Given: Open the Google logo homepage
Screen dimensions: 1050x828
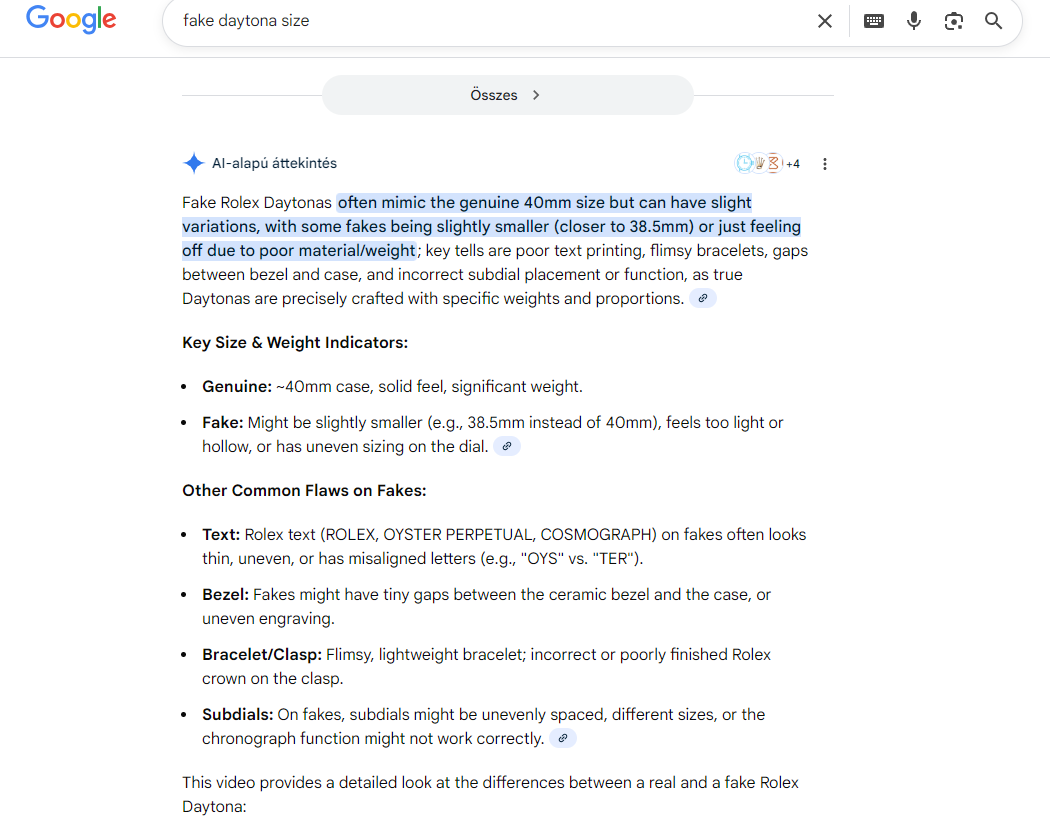Looking at the screenshot, I should [71, 19].
